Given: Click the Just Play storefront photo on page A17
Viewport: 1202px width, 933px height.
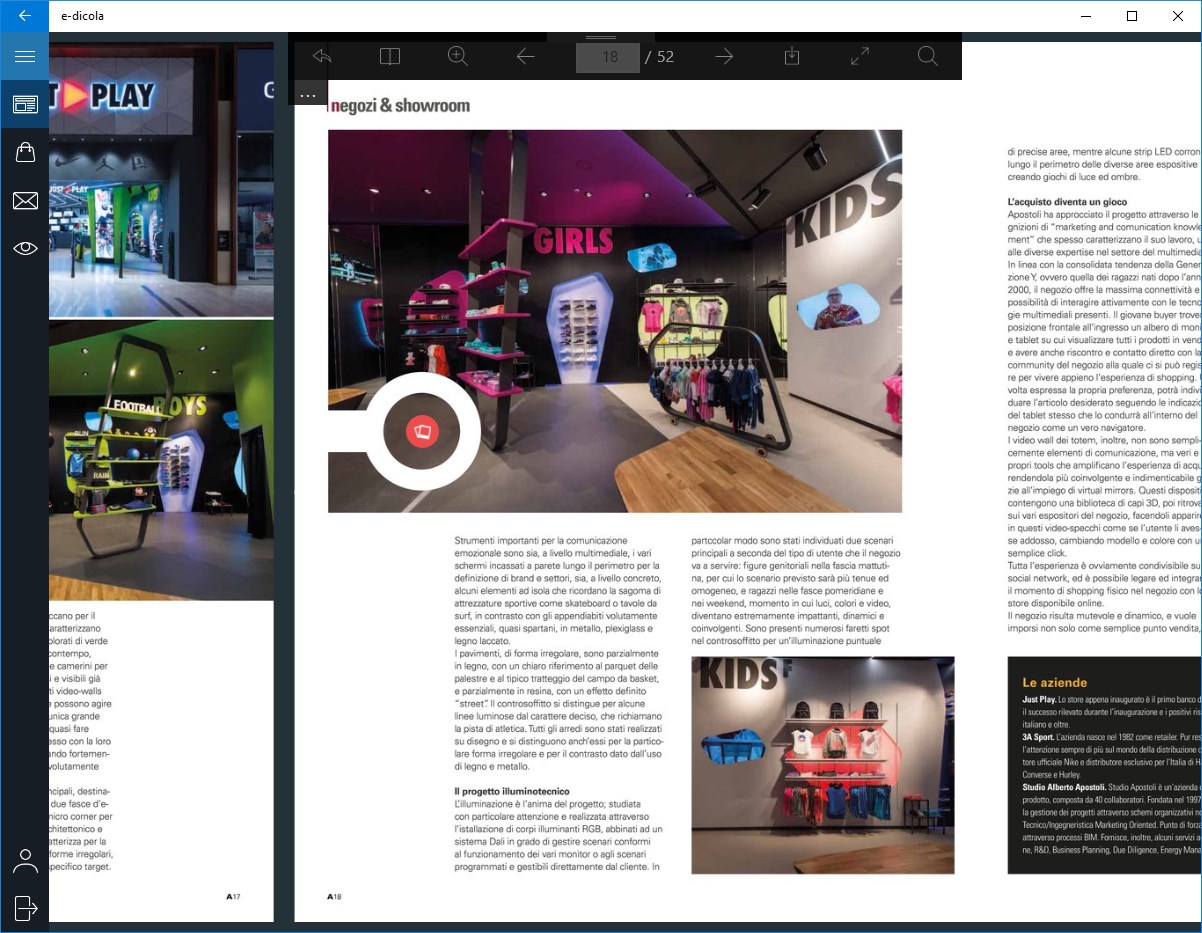Looking at the screenshot, I should point(161,179).
